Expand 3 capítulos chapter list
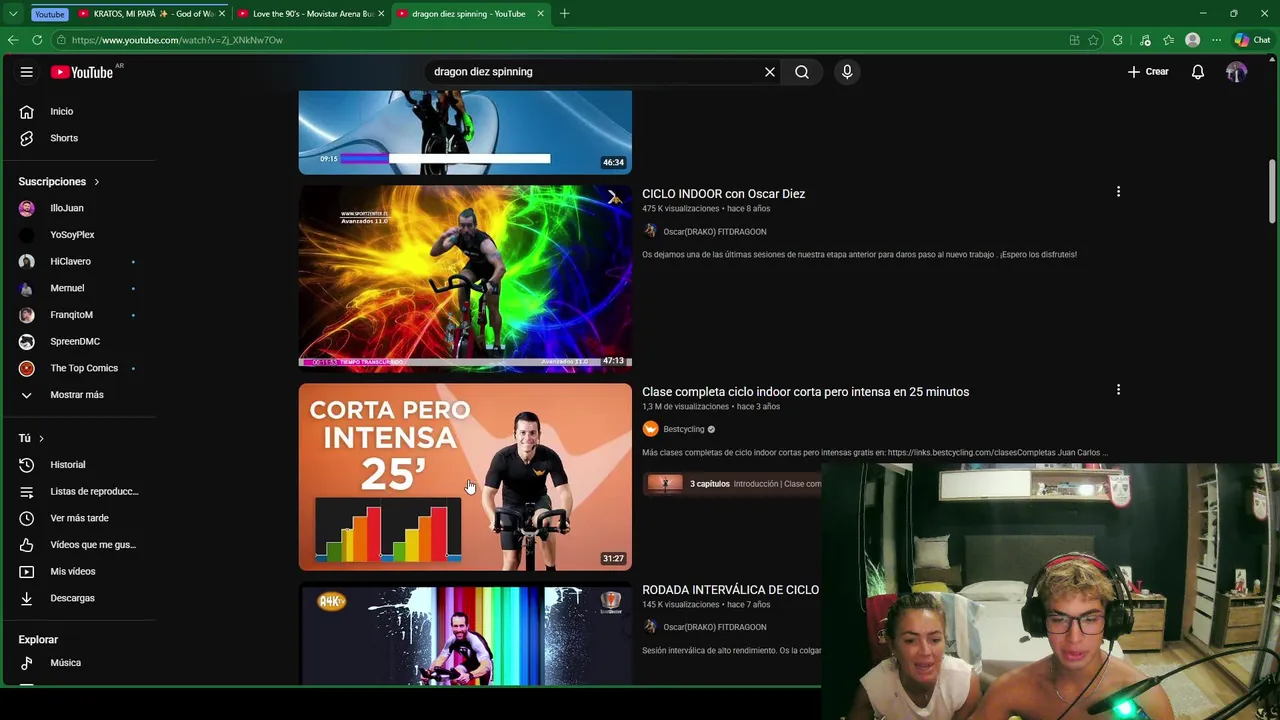The height and width of the screenshot is (720, 1280). (x=732, y=484)
